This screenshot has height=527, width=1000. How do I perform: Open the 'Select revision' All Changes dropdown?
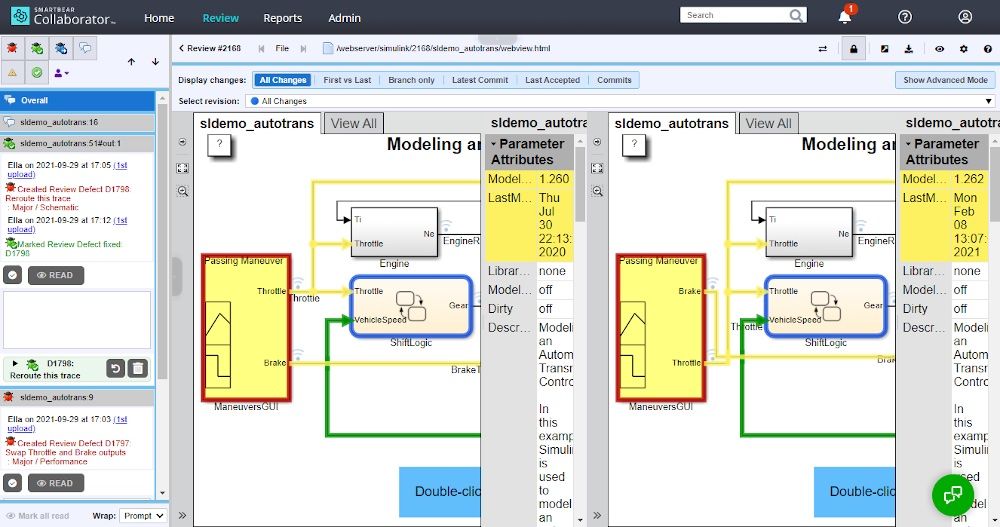620,101
